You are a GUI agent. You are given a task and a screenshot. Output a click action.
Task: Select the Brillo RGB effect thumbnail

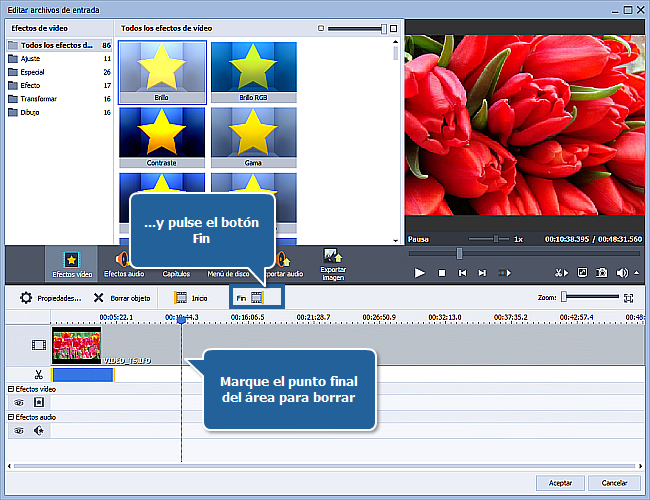[253, 71]
